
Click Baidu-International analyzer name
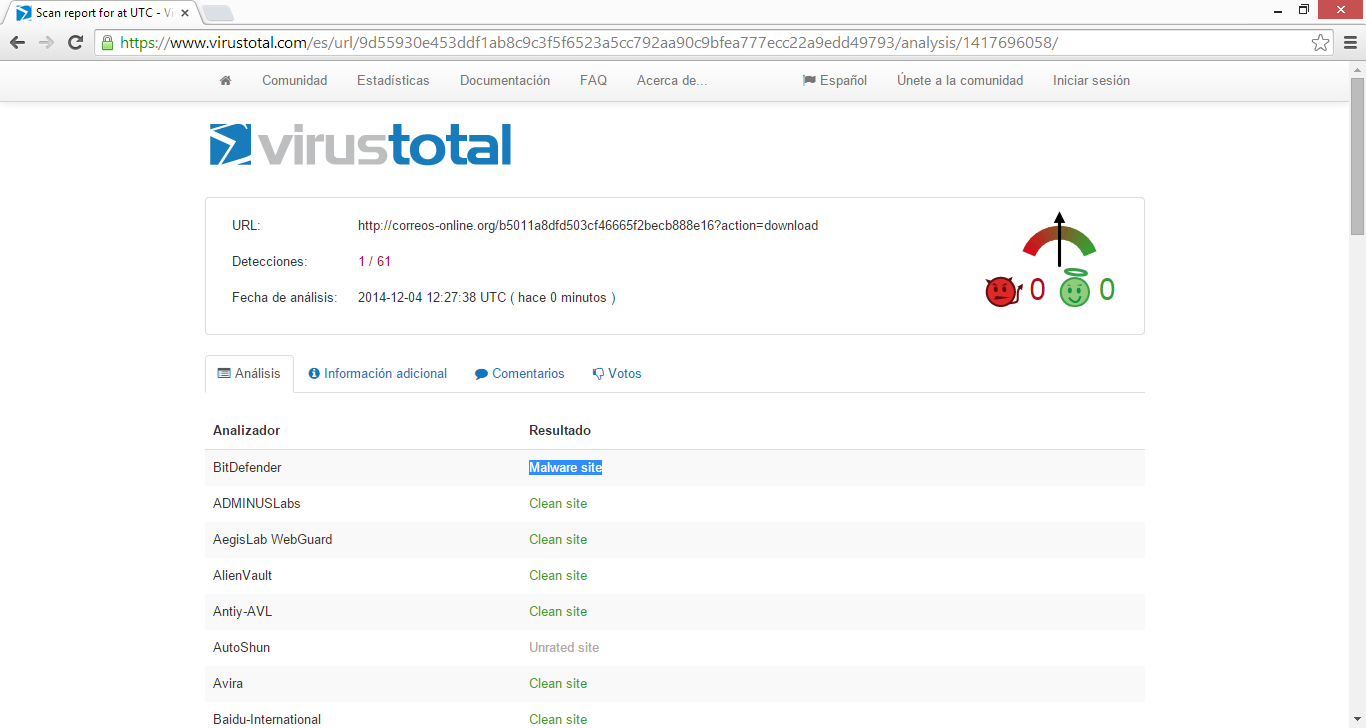pos(267,719)
